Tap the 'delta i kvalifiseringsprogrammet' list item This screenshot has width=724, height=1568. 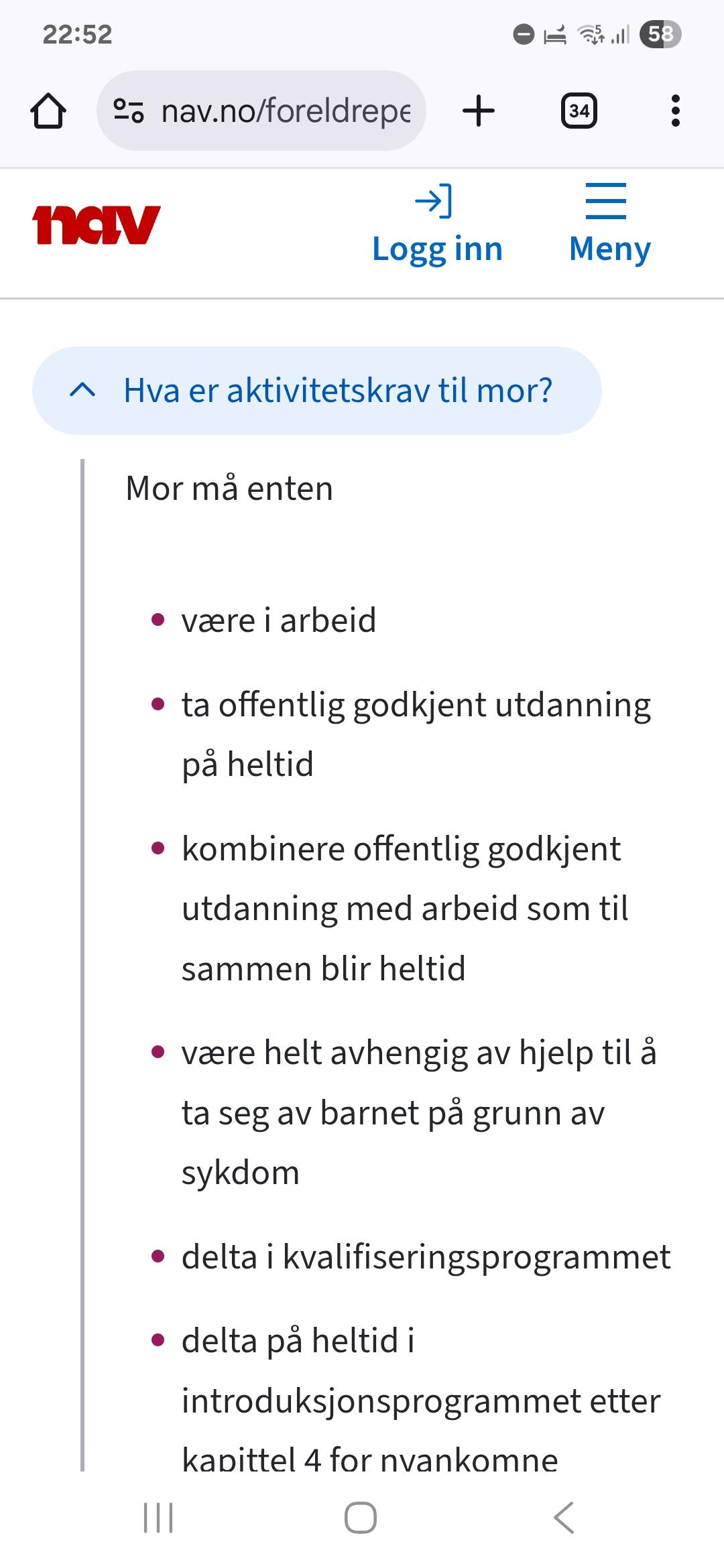tap(426, 1257)
